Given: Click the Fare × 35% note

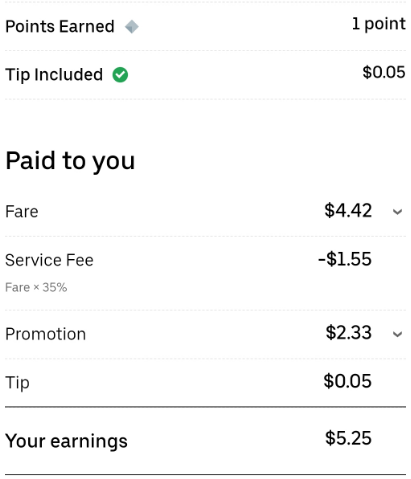Looking at the screenshot, I should [x=36, y=287].
